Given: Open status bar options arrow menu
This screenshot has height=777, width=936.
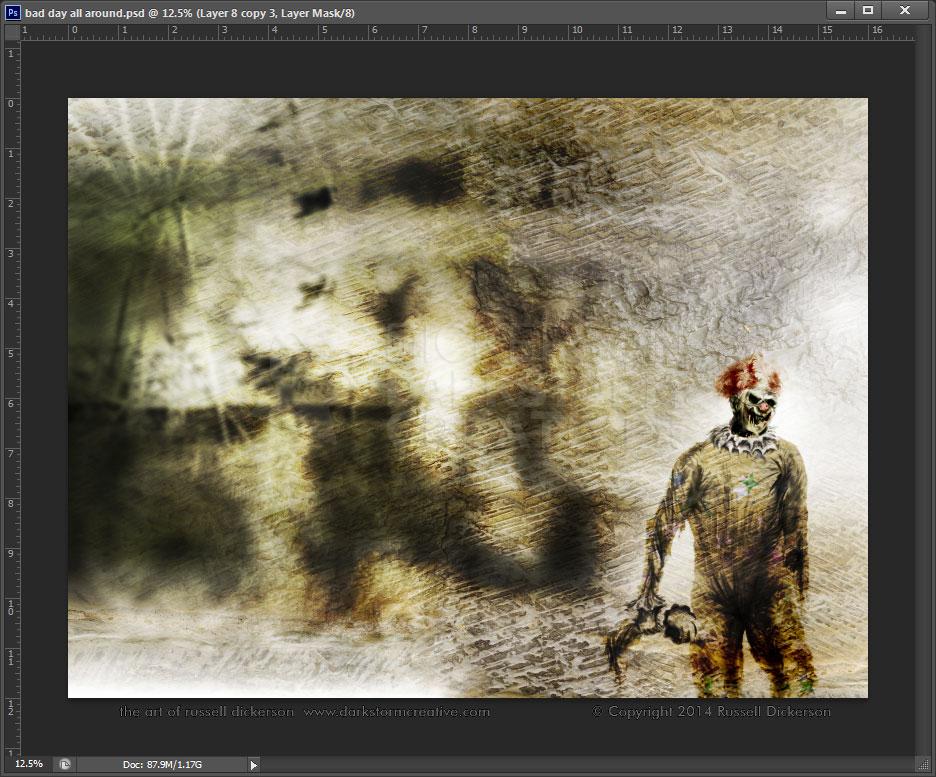Looking at the screenshot, I should (254, 765).
